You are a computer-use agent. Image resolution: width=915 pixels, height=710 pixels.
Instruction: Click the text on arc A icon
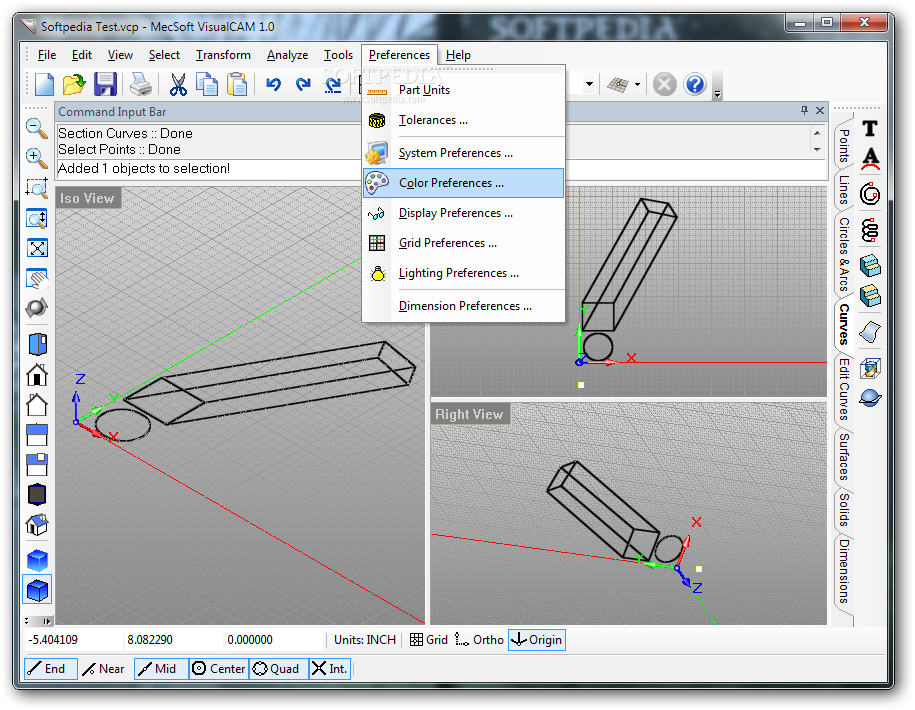pos(870,159)
